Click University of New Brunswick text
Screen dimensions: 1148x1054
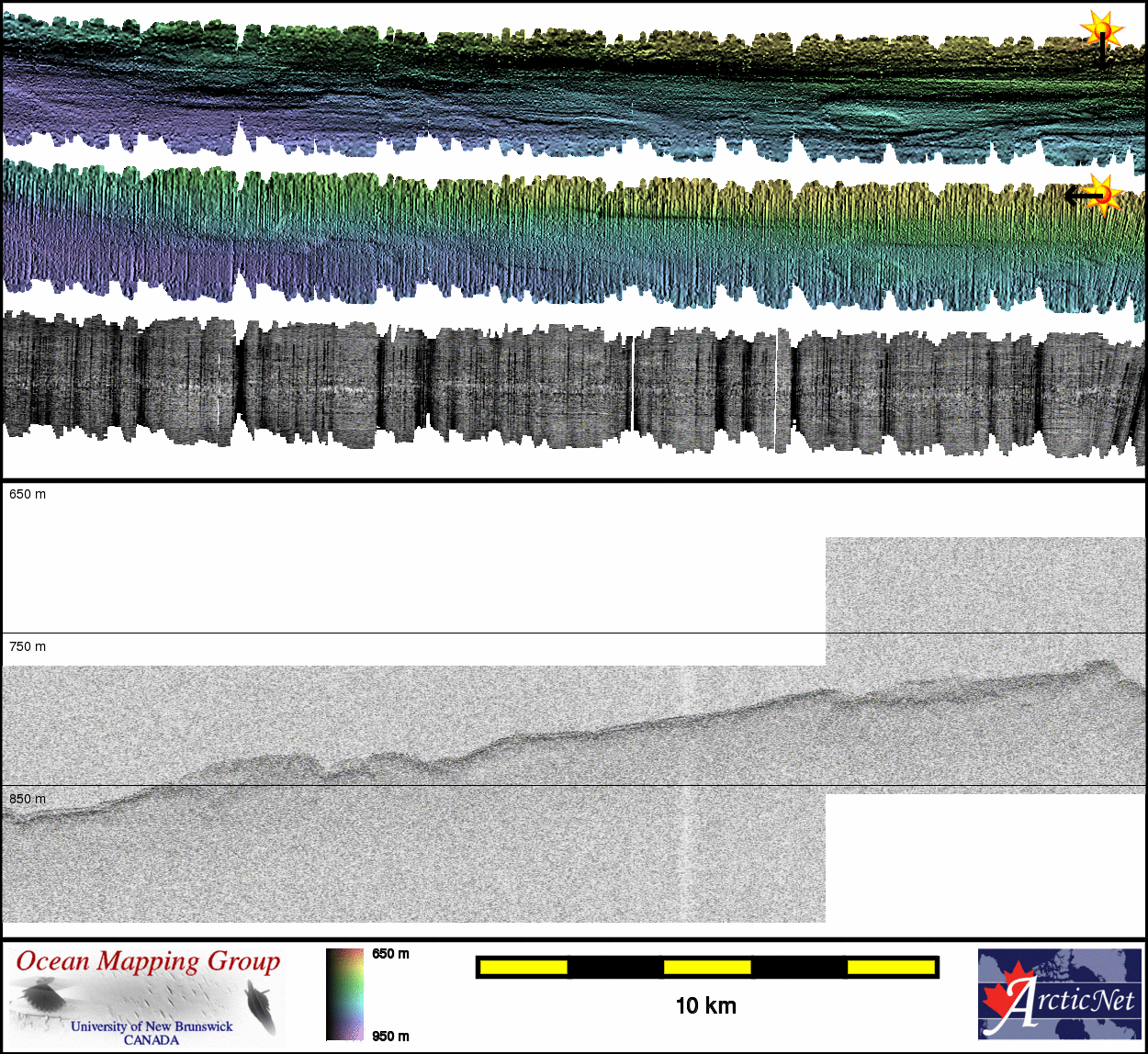tap(152, 1026)
